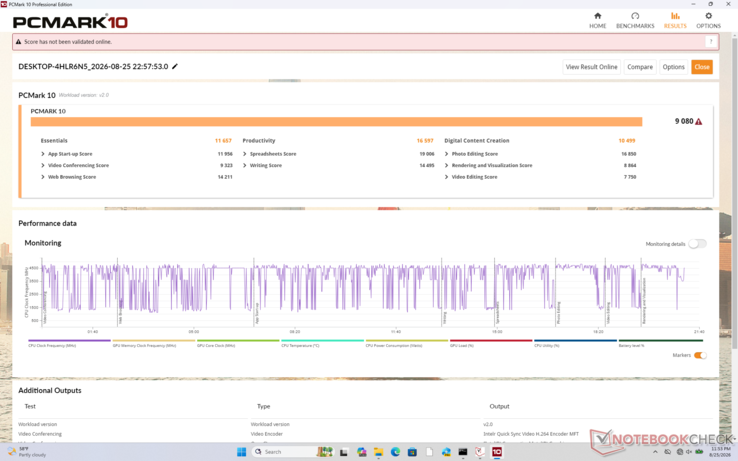Go to the Home section
The width and height of the screenshot is (738, 461).
(x=597, y=21)
